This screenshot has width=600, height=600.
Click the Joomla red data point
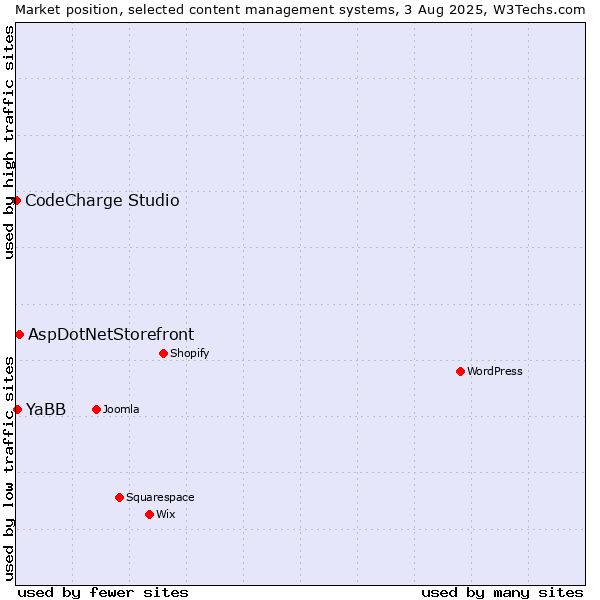96,409
